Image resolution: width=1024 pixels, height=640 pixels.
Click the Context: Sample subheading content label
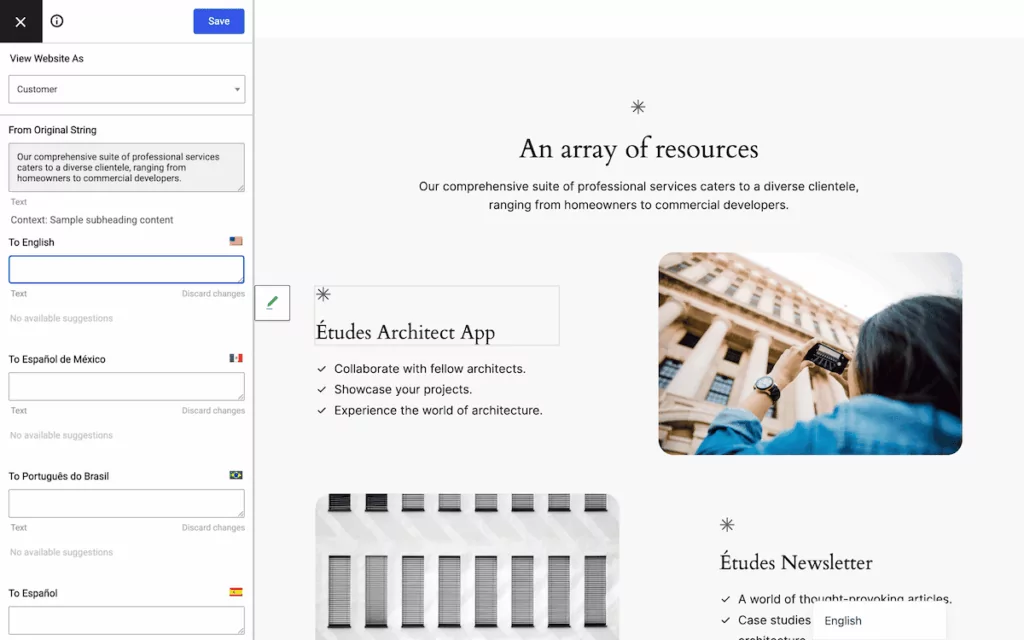pos(91,220)
